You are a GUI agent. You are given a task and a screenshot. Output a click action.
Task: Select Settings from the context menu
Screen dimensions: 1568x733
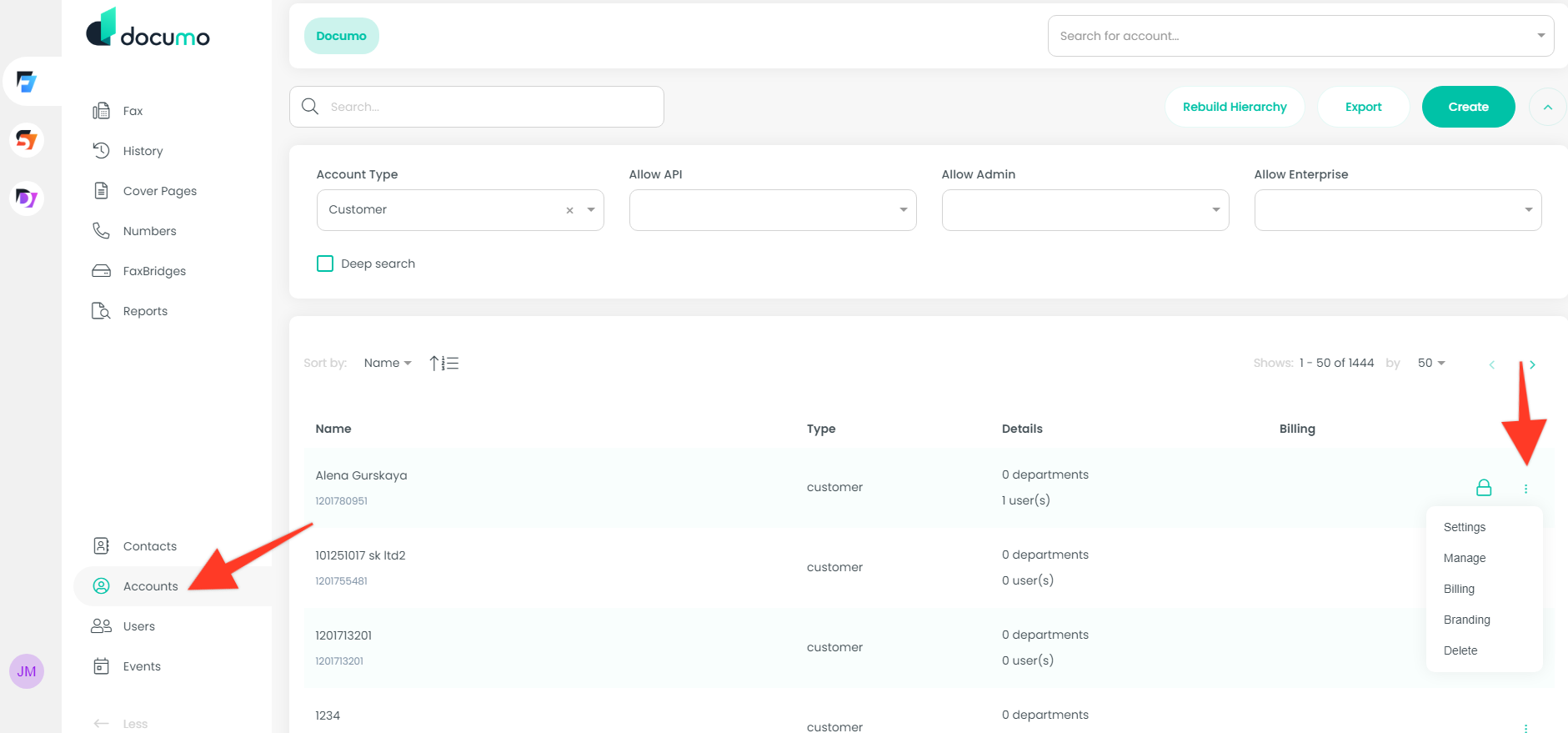(x=1465, y=527)
